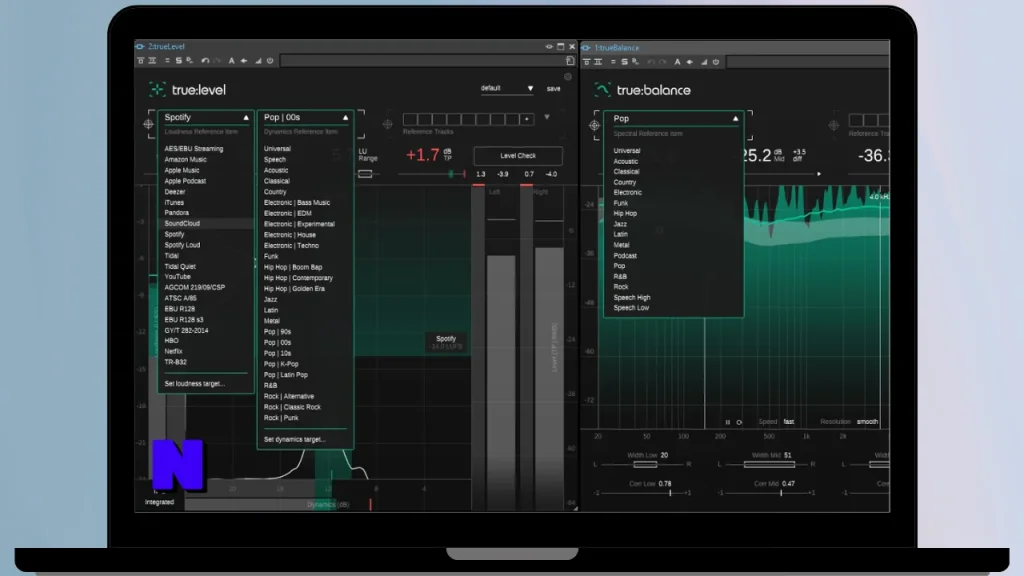Open the preset page icon in trueLevel window

tap(570, 61)
